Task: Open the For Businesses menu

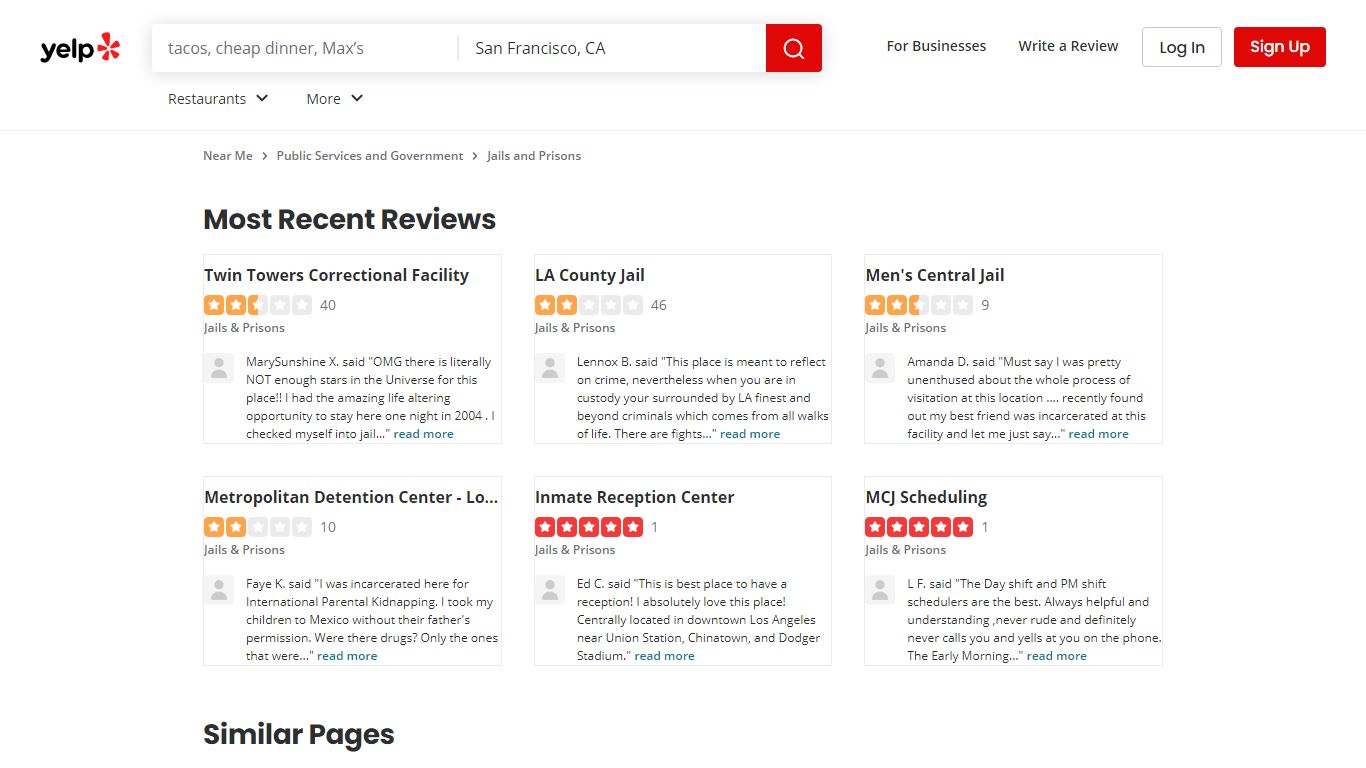Action: [936, 46]
